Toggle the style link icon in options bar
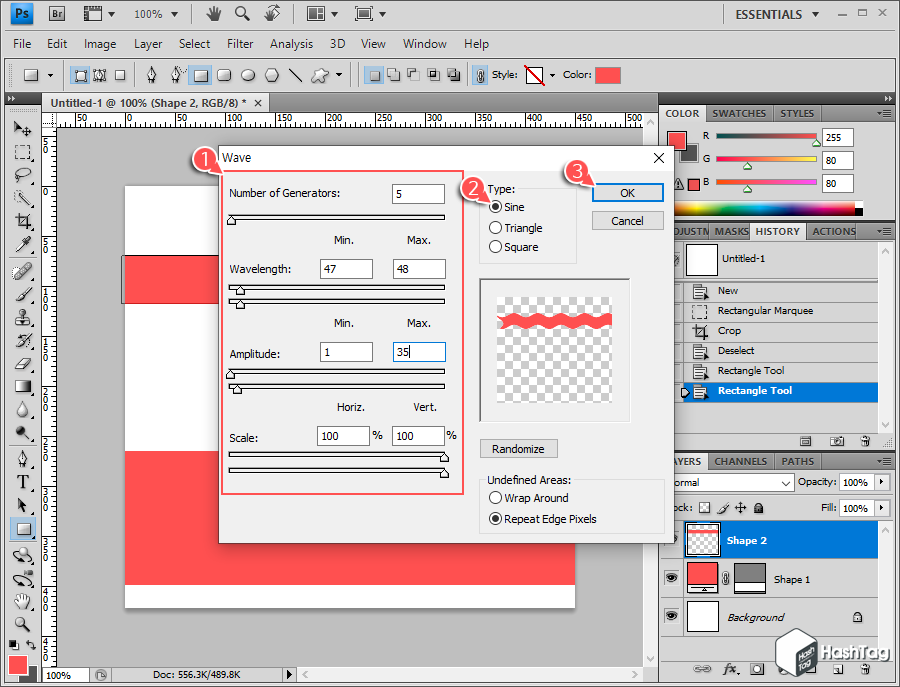The width and height of the screenshot is (900, 687). click(480, 75)
